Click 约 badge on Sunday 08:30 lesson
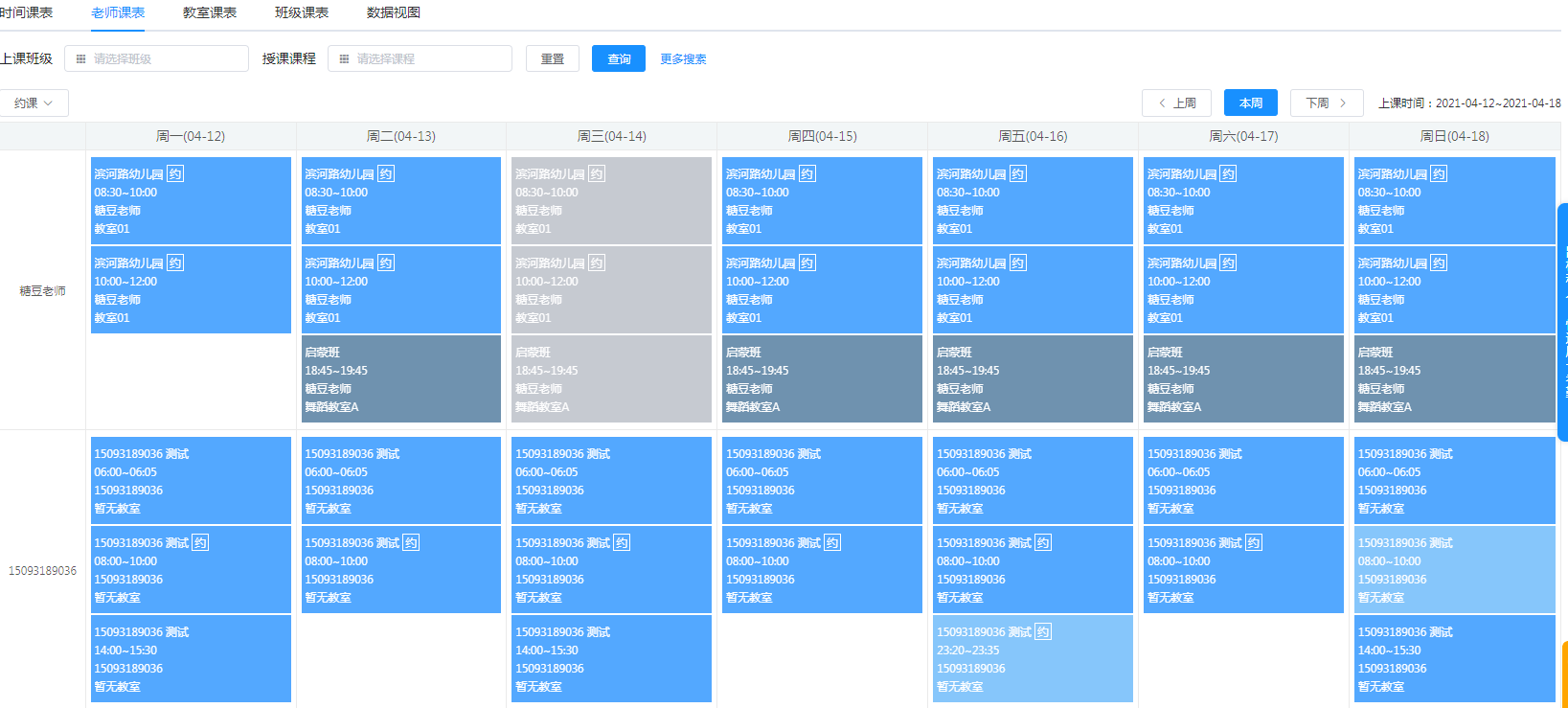 coord(1440,173)
